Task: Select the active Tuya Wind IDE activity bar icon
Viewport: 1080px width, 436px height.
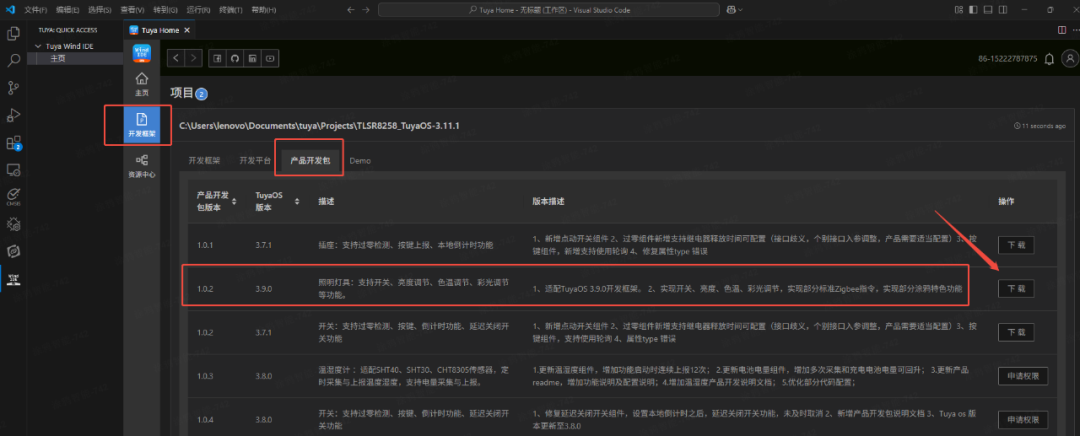Action: tap(12, 278)
